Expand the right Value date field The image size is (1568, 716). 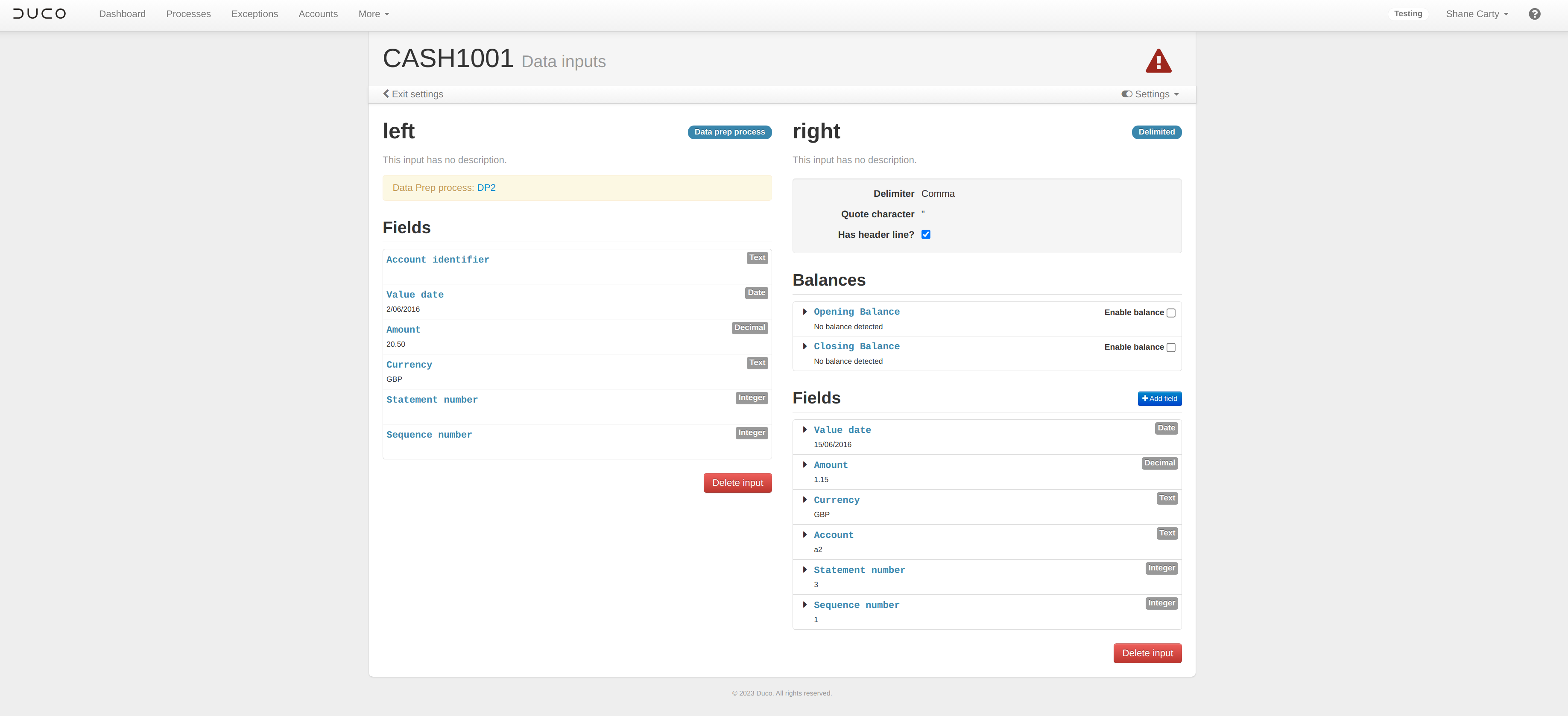coord(804,430)
